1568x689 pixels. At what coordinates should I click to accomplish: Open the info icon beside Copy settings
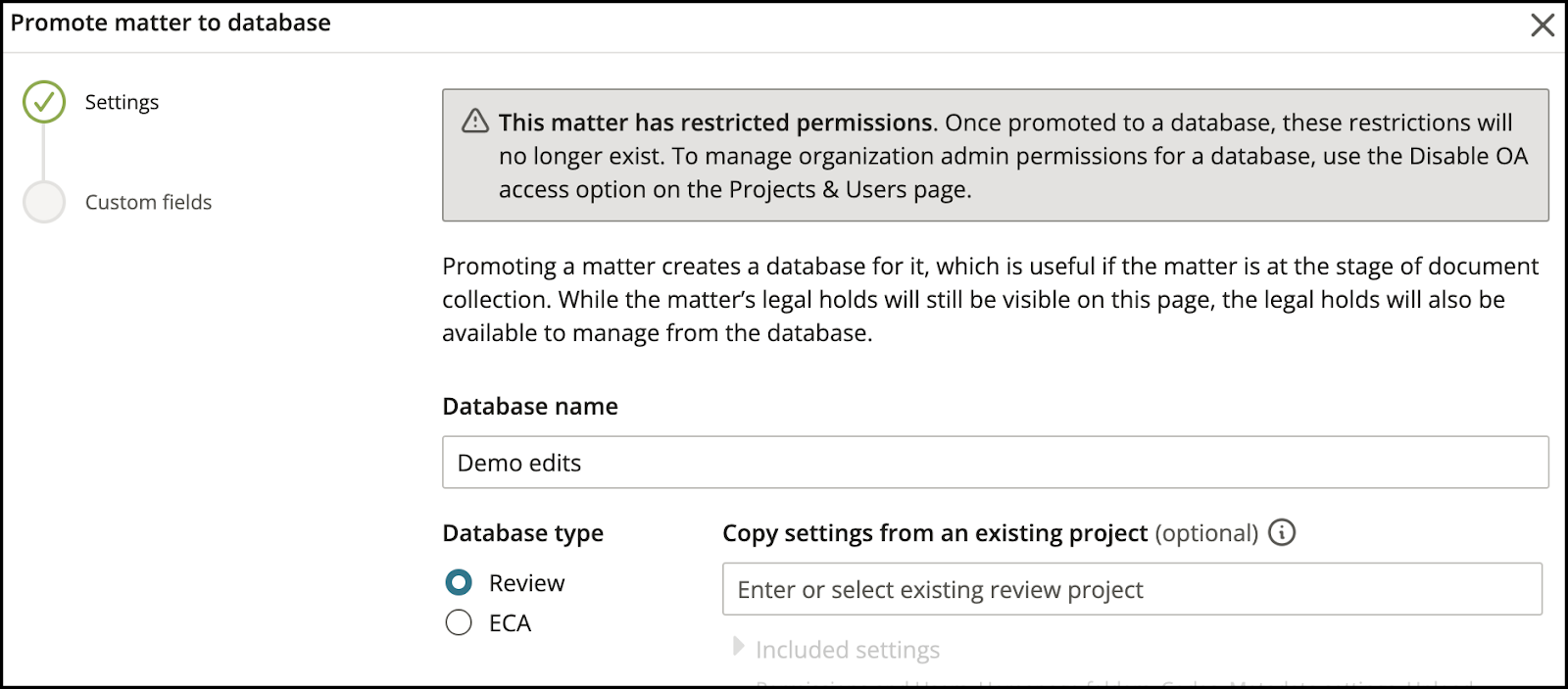[1282, 532]
